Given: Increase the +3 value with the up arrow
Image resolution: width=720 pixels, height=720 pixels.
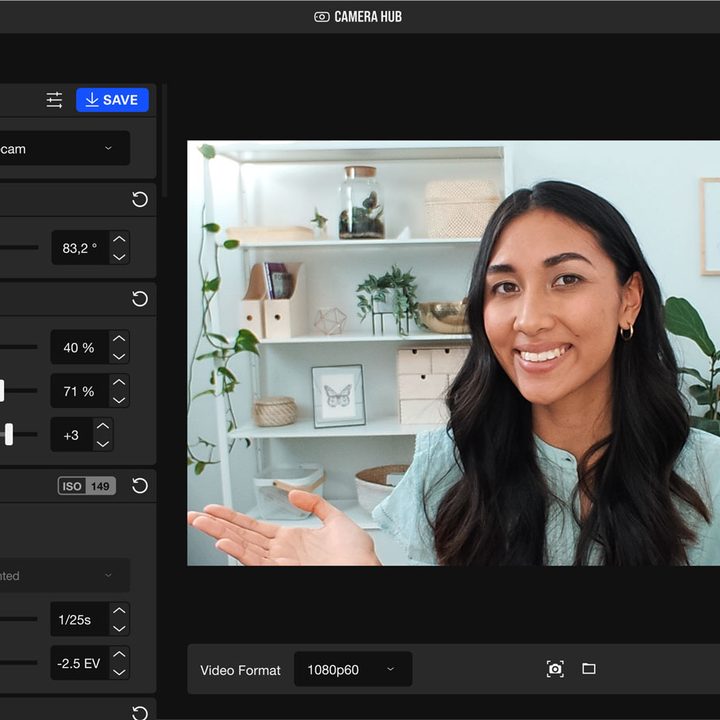Looking at the screenshot, I should click(103, 426).
